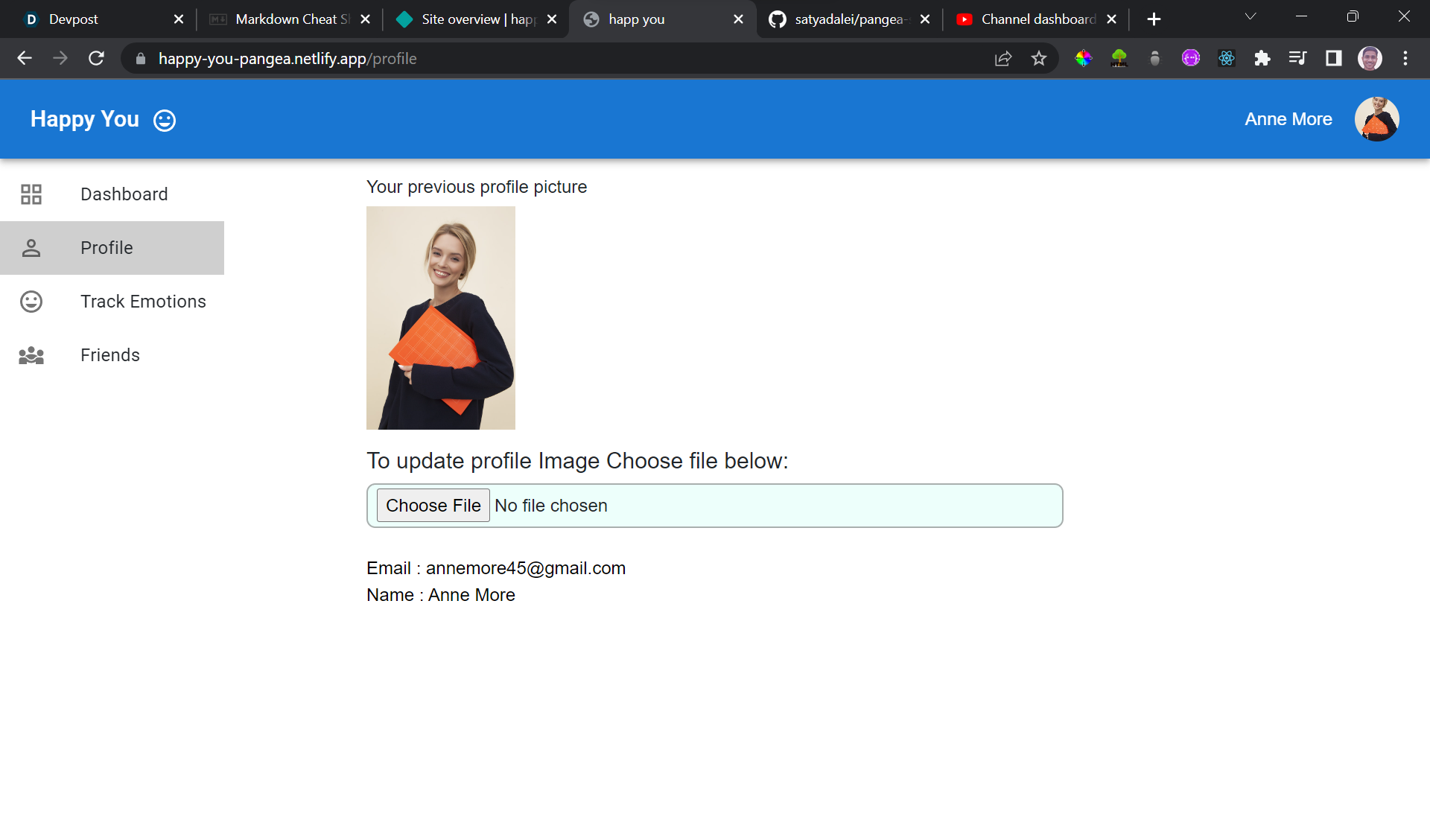This screenshot has width=1430, height=840.
Task: Click the smiley logo next to Happy You
Action: (165, 120)
